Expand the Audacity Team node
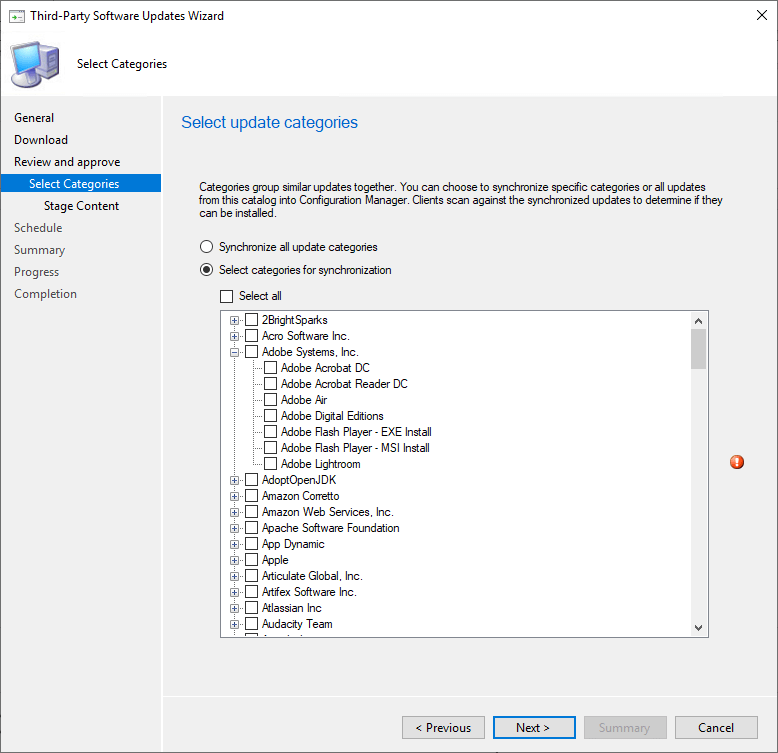Viewport: 778px width, 753px height. pos(234,625)
